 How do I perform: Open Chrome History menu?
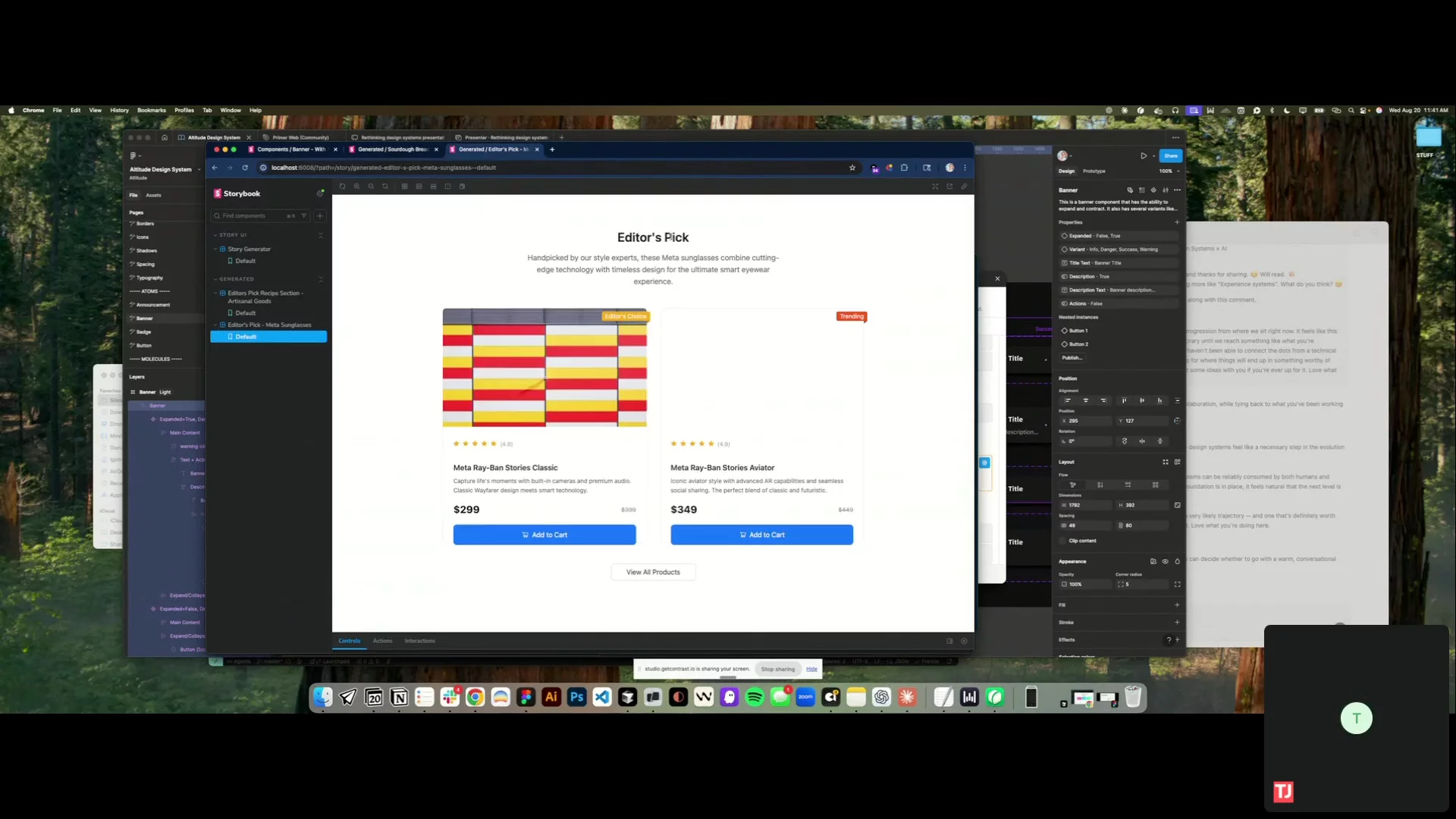pyautogui.click(x=119, y=111)
